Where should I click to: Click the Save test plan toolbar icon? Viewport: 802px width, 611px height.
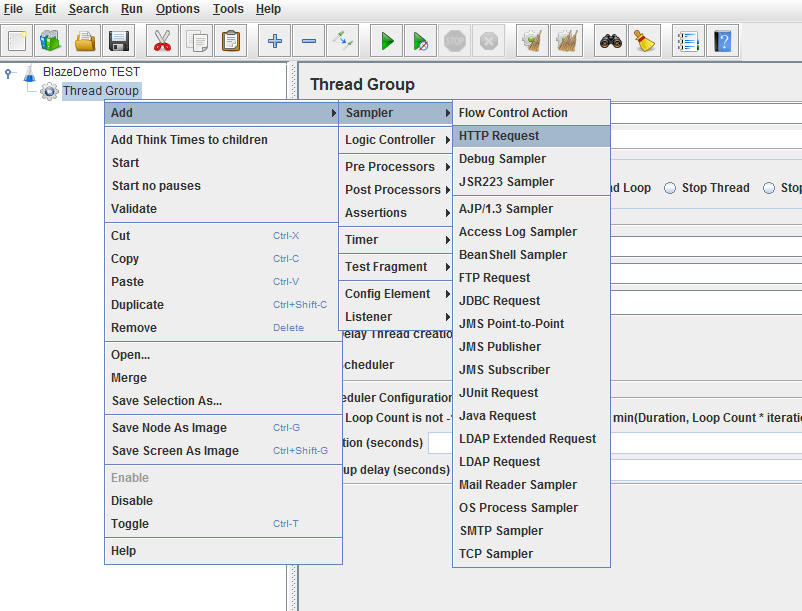click(x=120, y=41)
